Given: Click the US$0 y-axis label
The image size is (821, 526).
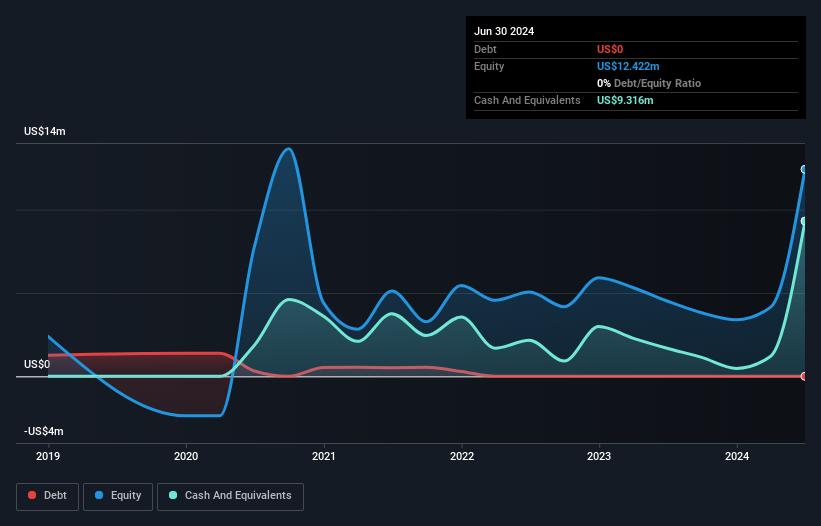Looking at the screenshot, I should [x=37, y=364].
